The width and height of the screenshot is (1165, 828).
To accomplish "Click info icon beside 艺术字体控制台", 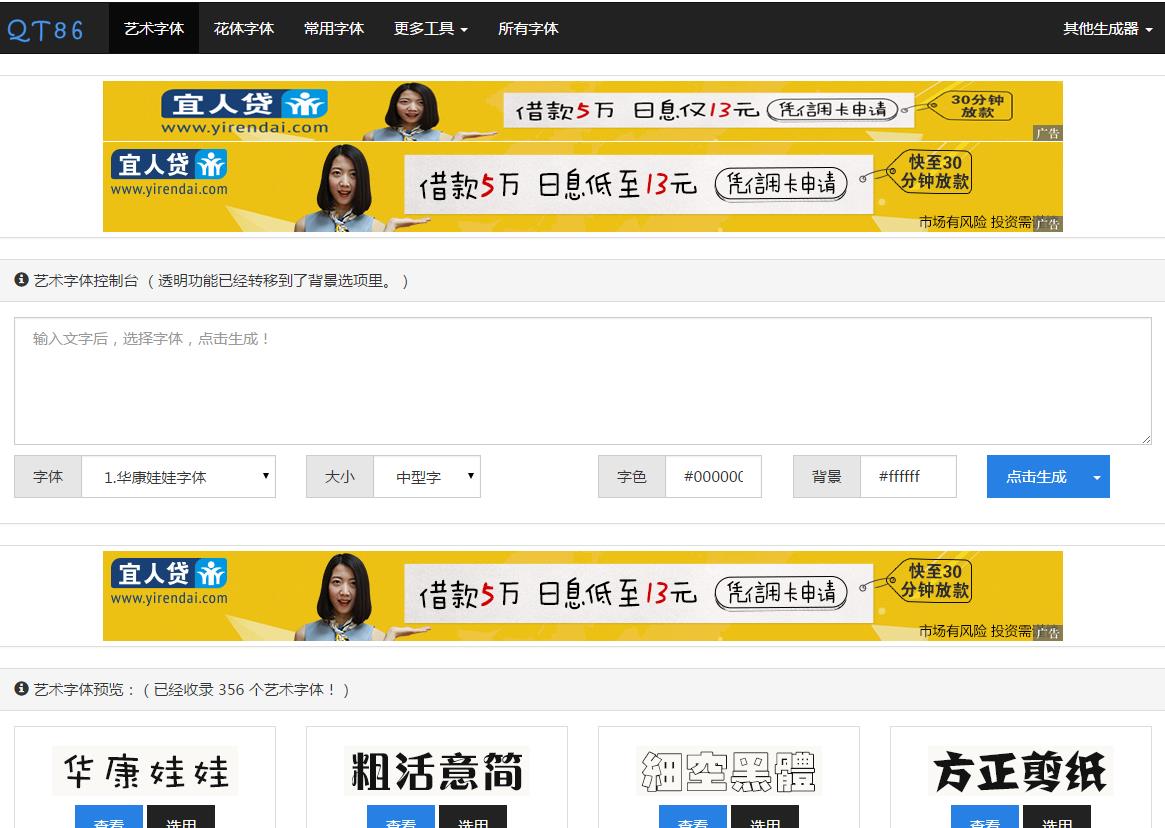I will coord(22,279).
